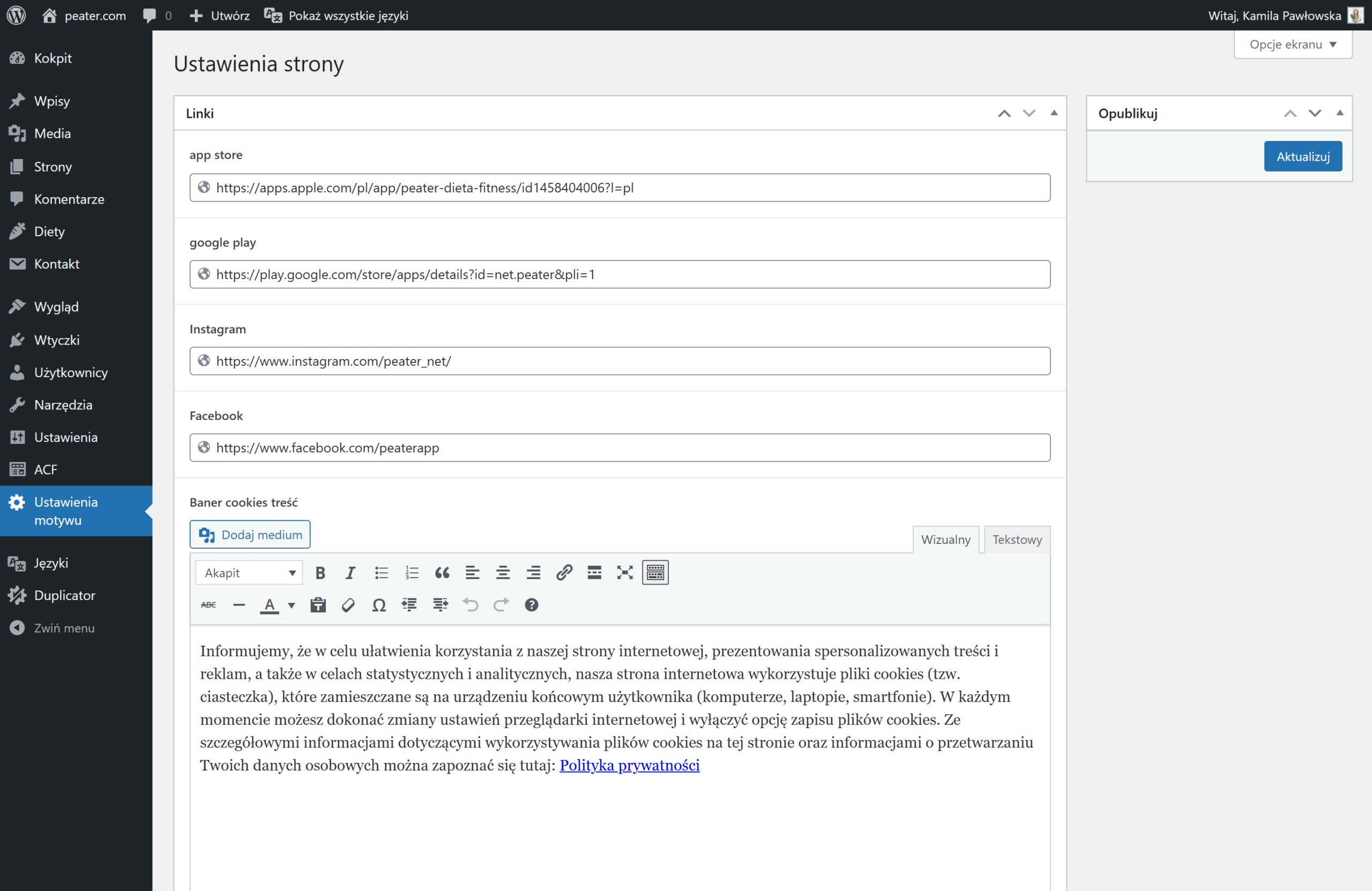Click the Aktualizuj button
The image size is (1372, 891).
(x=1302, y=156)
